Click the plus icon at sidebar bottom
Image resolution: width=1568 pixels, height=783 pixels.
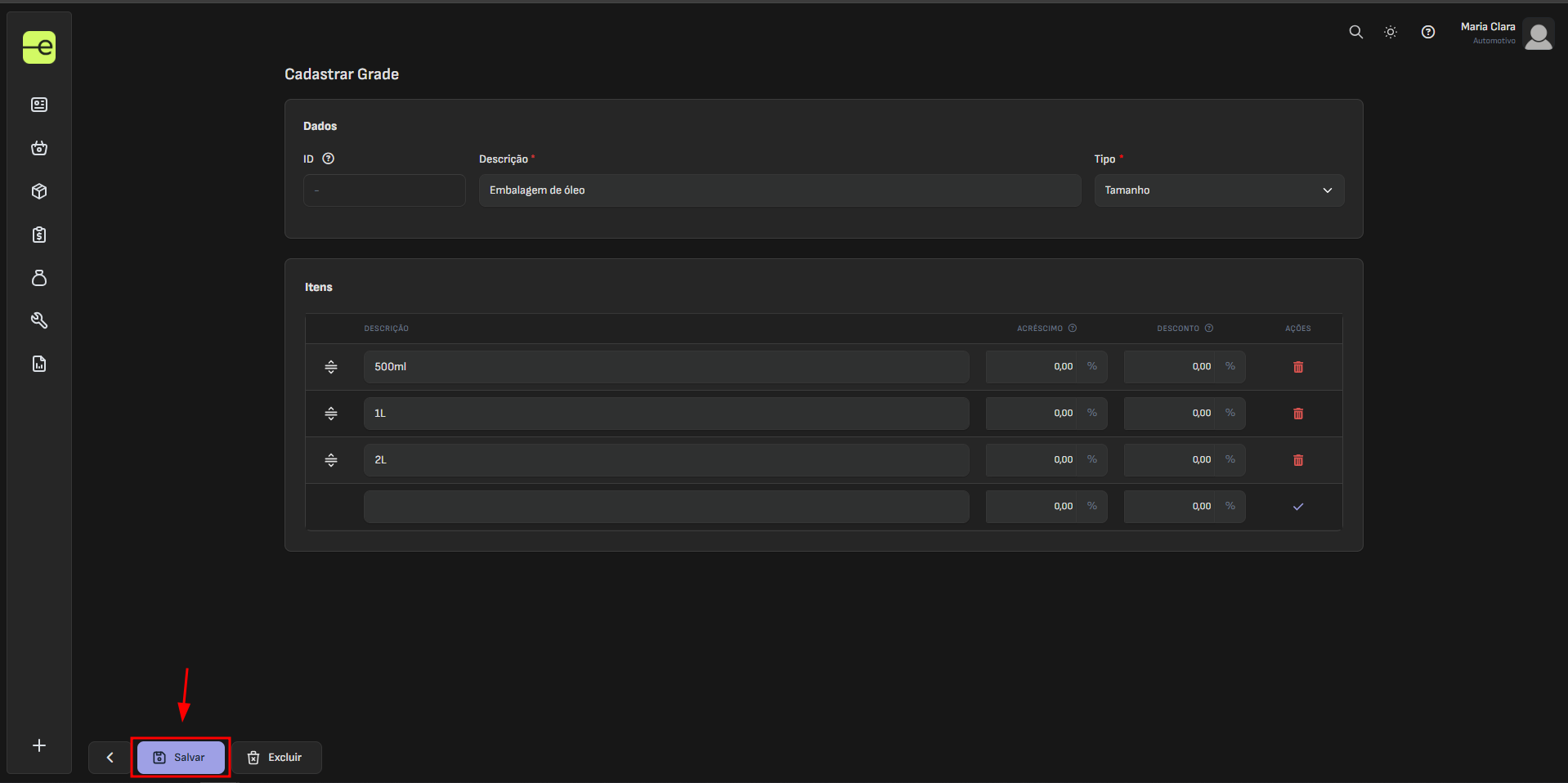click(39, 745)
